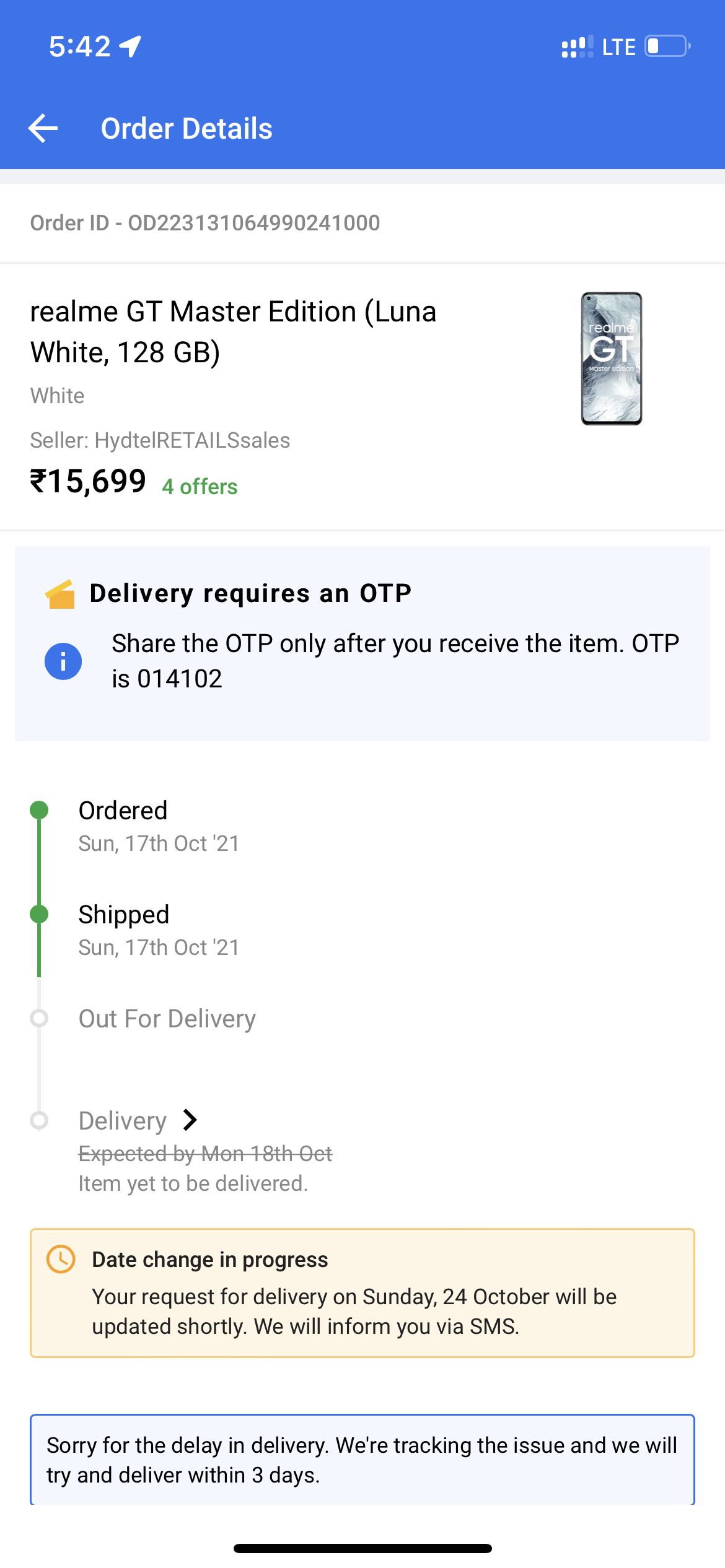Tap the location arrow in status bar
Viewport: 725px width, 1568px height.
pyautogui.click(x=131, y=46)
